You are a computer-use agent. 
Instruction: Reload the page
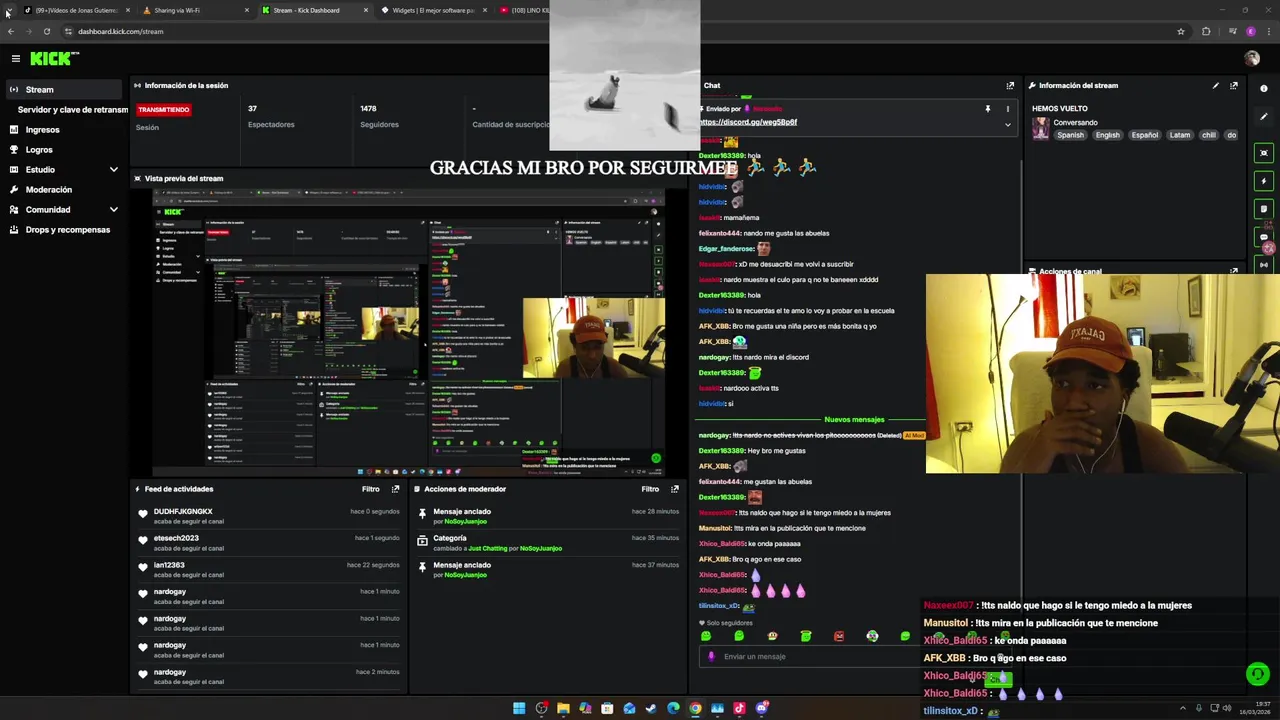click(46, 31)
